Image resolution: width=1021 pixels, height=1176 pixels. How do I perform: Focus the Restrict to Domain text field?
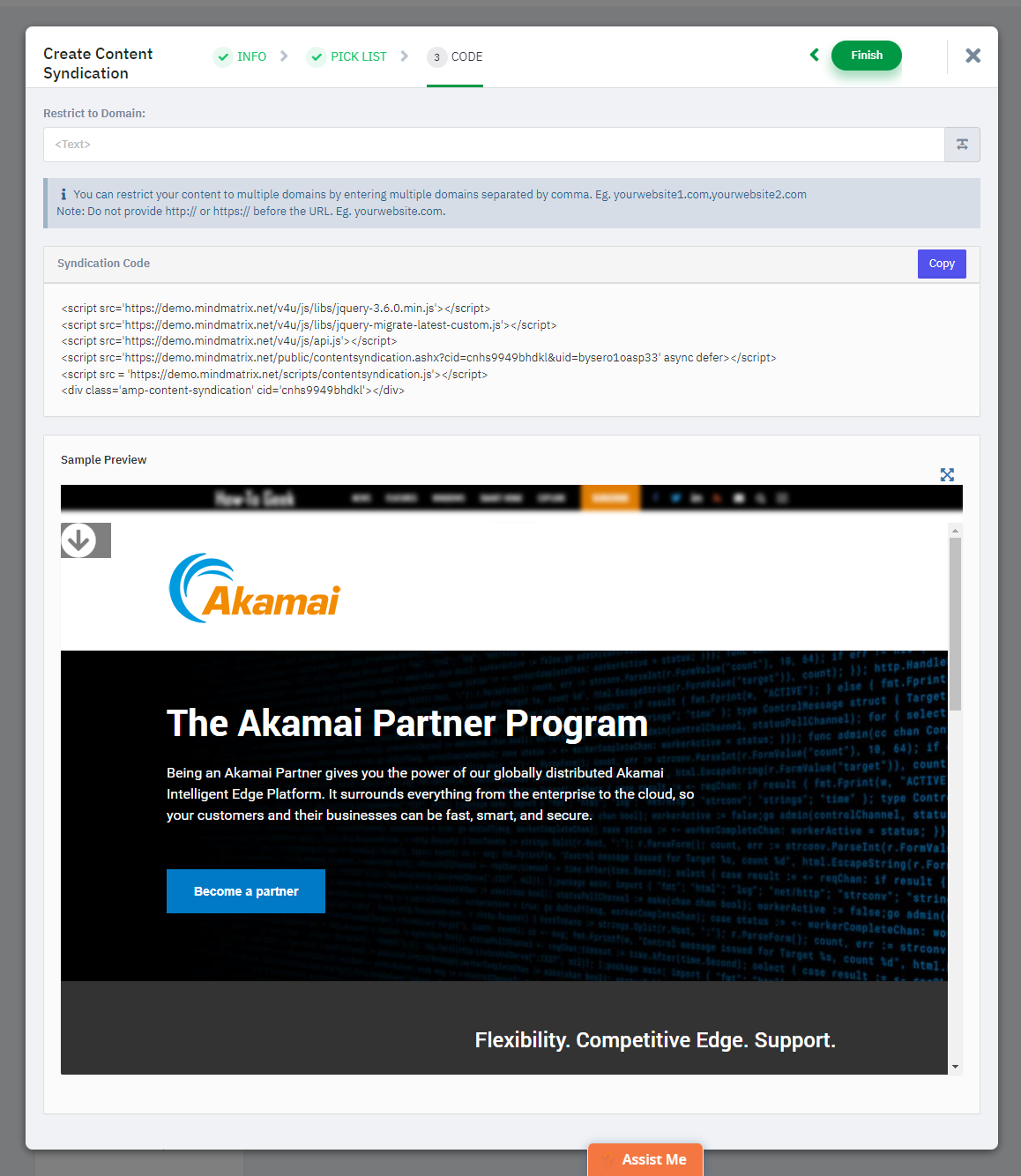(x=494, y=145)
